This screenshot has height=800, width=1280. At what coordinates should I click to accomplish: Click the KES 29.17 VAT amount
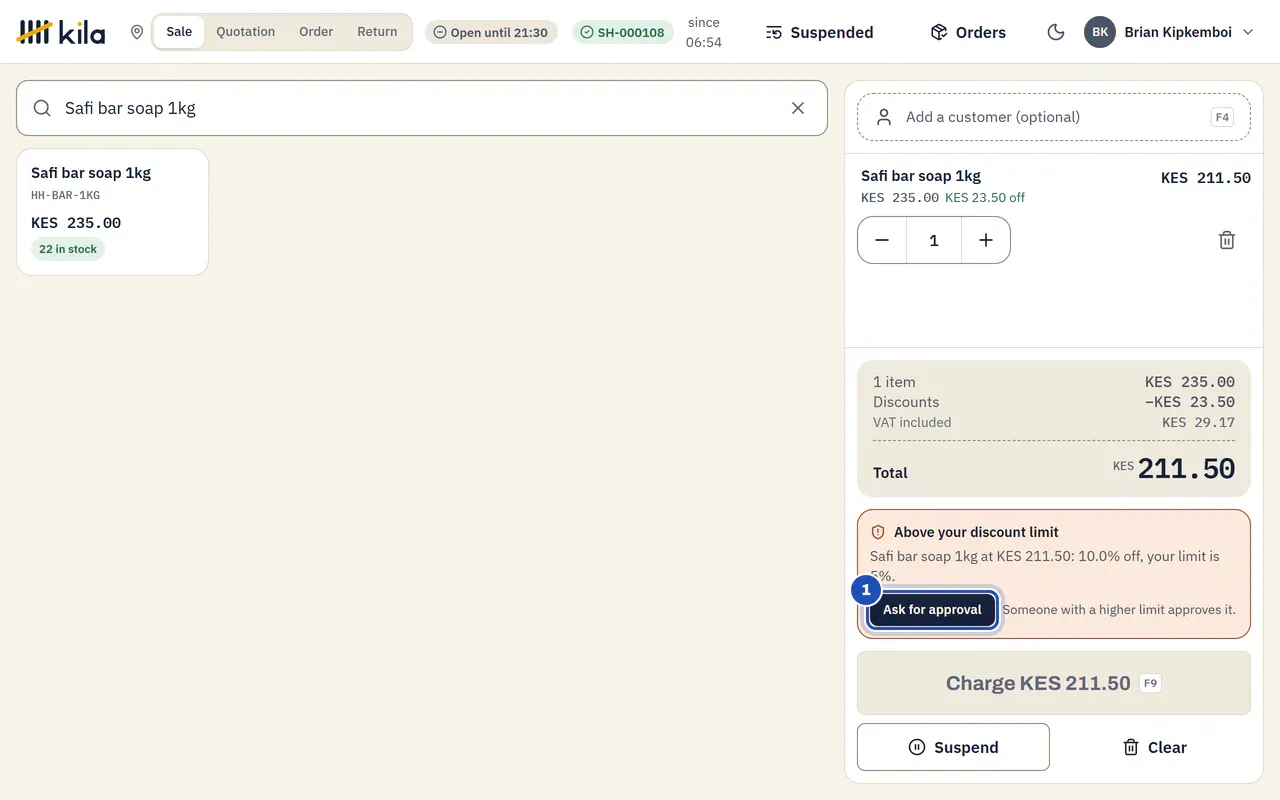(x=1198, y=422)
